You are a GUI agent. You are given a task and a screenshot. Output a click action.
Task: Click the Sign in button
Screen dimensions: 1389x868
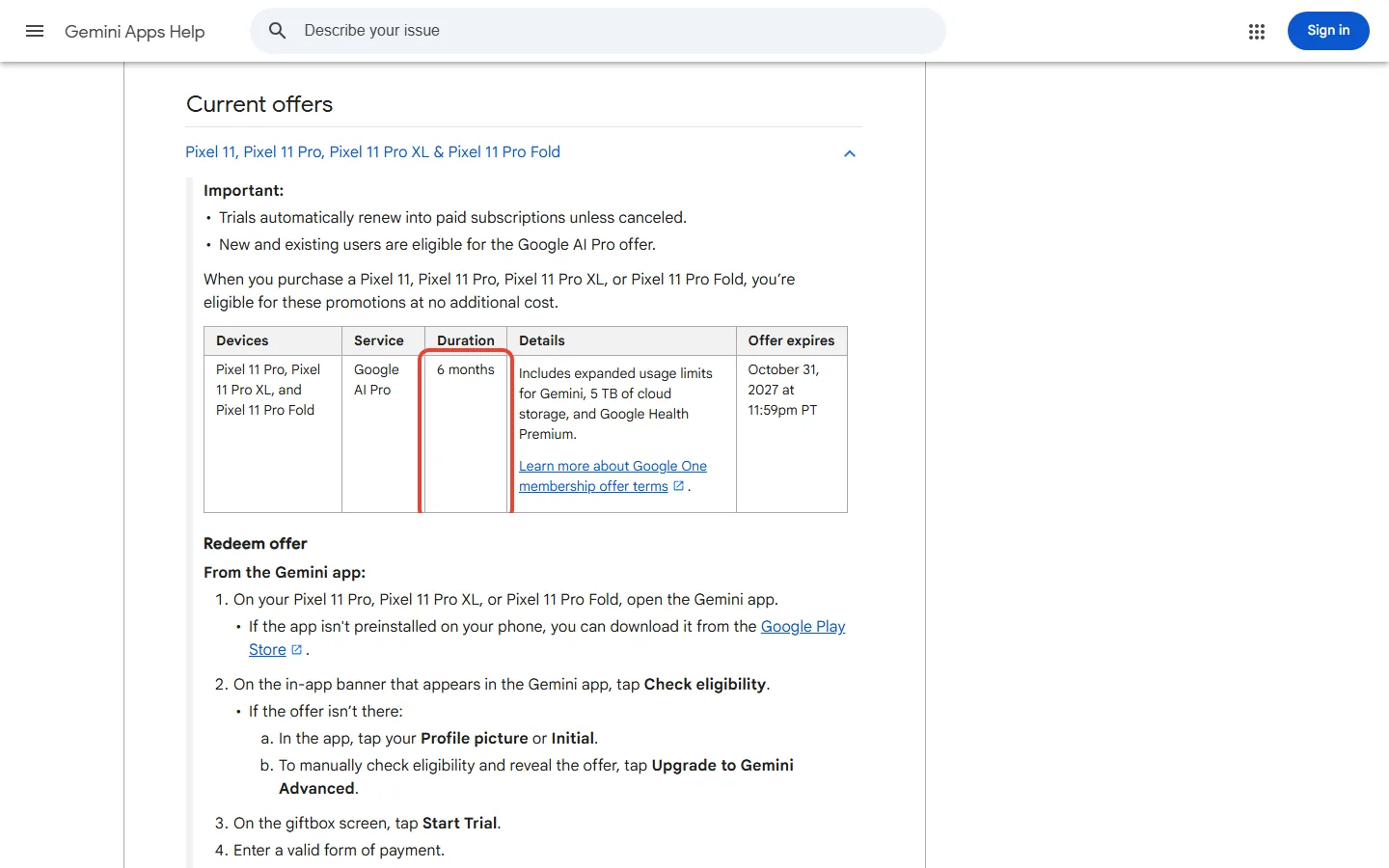[1328, 31]
